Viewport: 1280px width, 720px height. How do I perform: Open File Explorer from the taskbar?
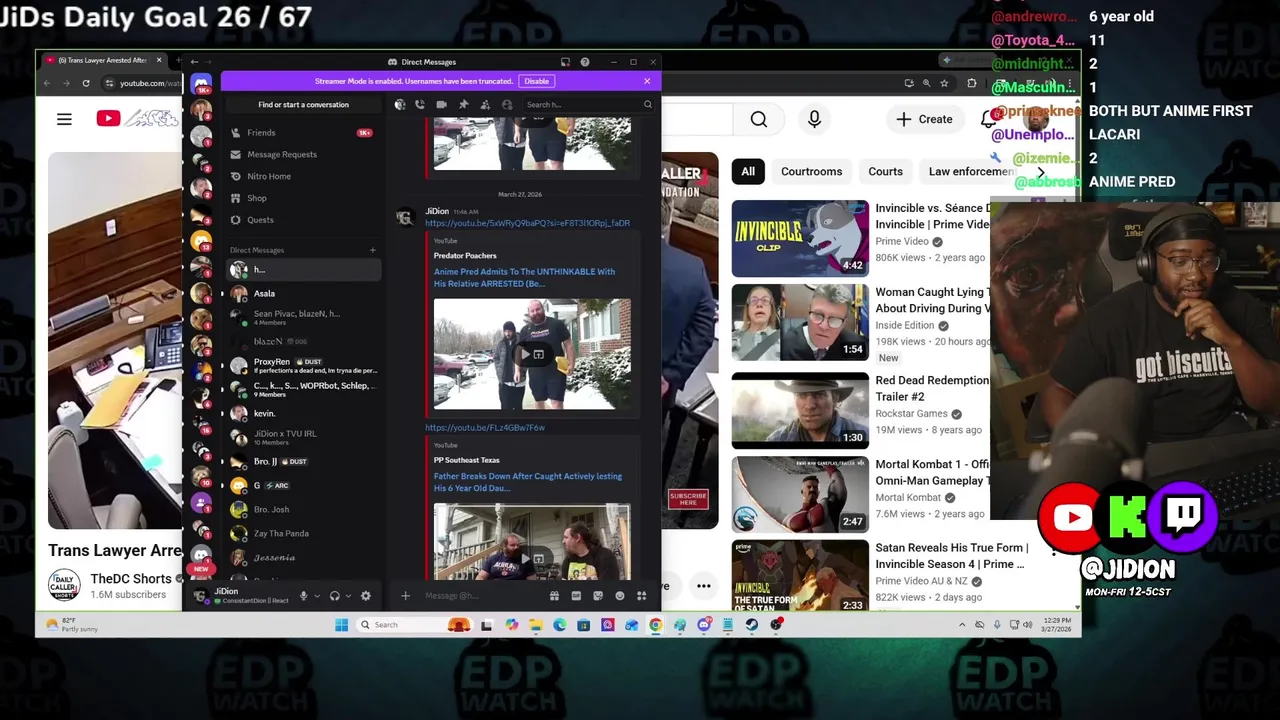tap(535, 625)
